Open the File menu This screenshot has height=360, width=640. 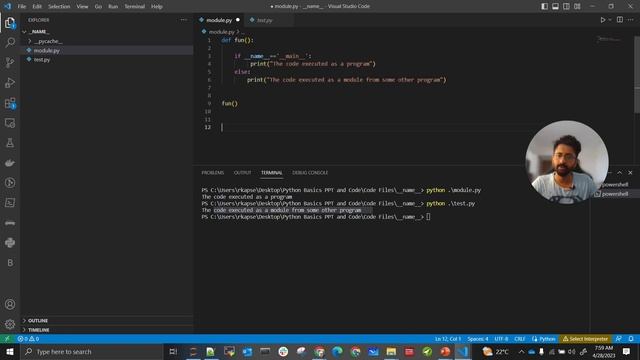coord(22,7)
